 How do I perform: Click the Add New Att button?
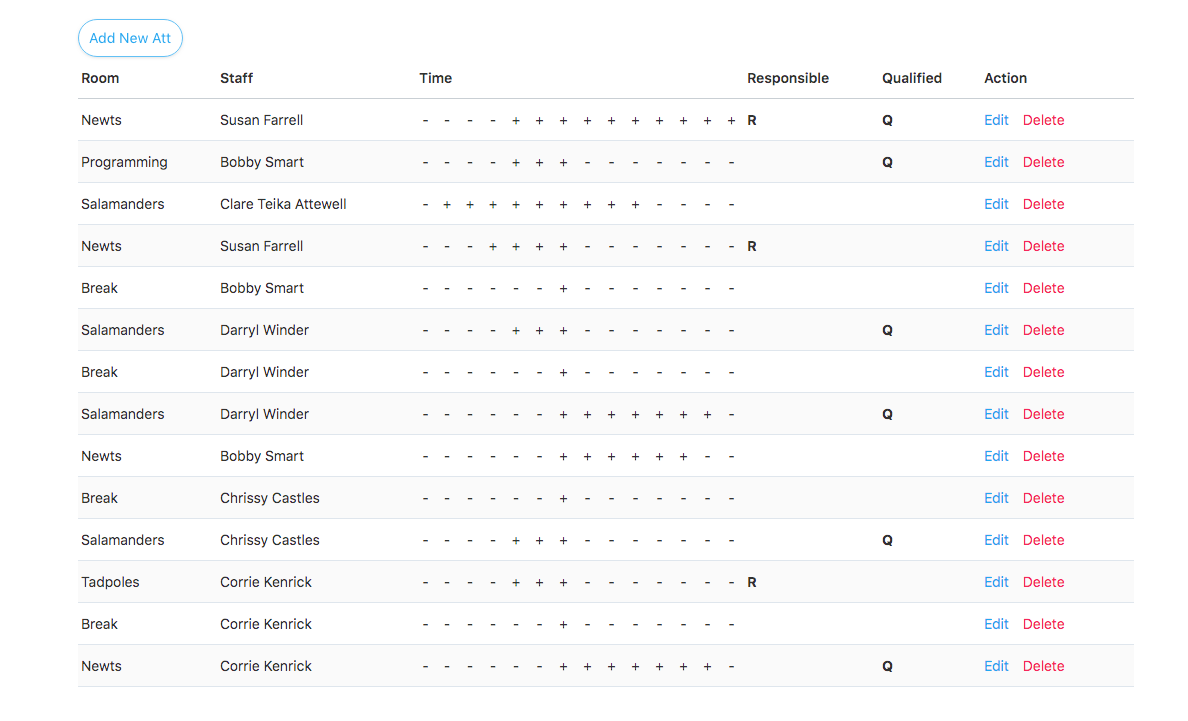[x=130, y=38]
